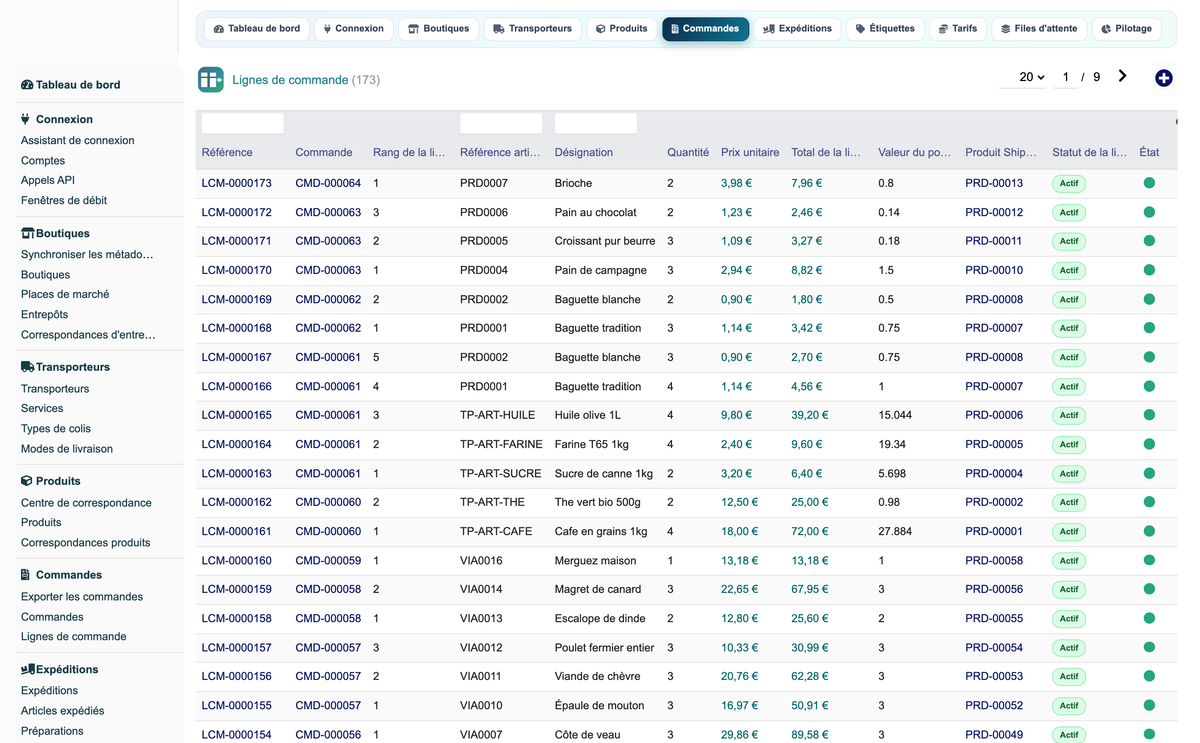Sort by the Quantité column header
This screenshot has width=1200, height=743.
pos(688,153)
